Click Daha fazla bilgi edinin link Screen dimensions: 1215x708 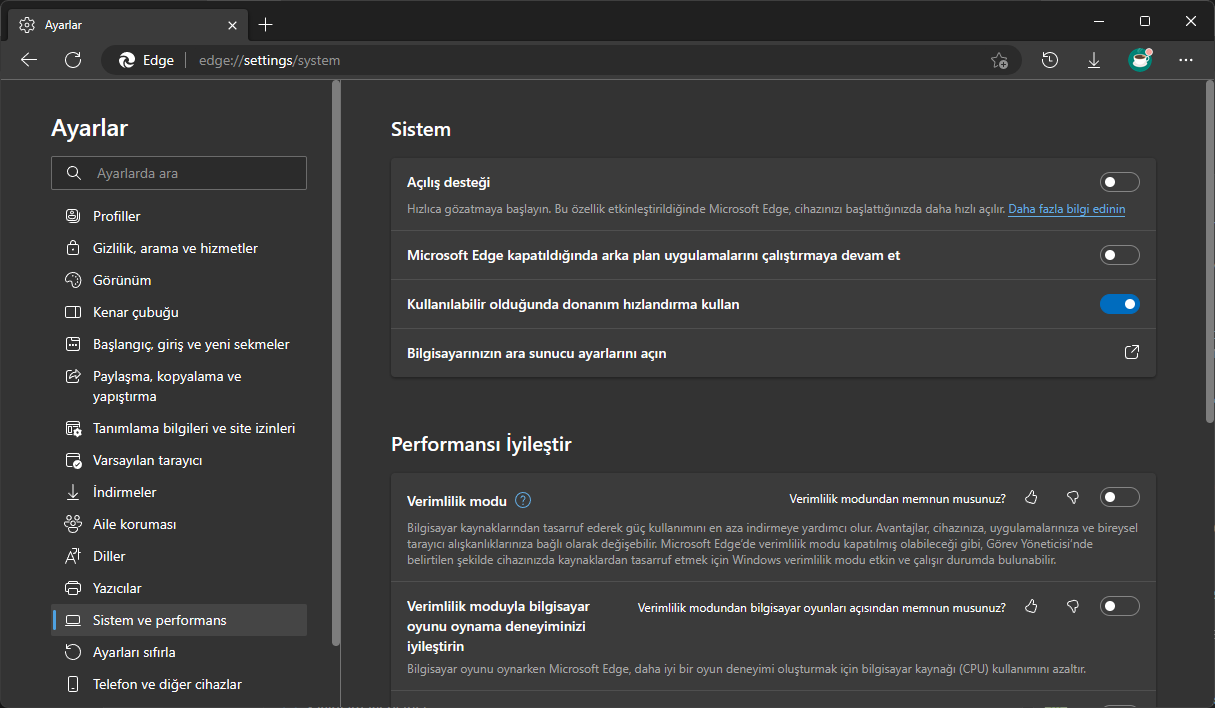1066,209
